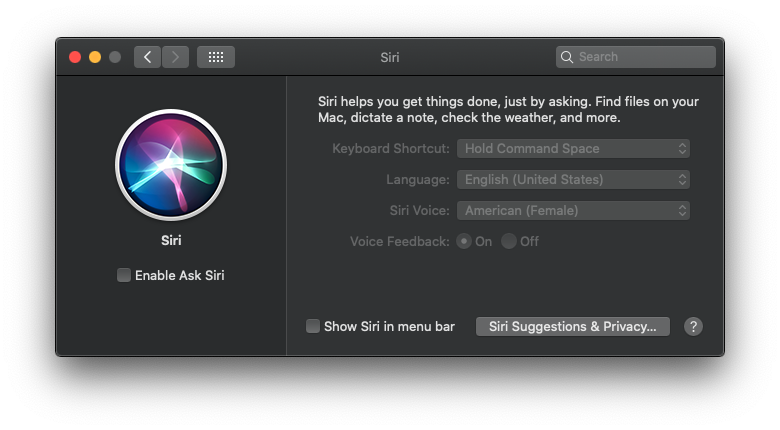
Task: Enable Ask Siri checkbox
Action: (124, 275)
